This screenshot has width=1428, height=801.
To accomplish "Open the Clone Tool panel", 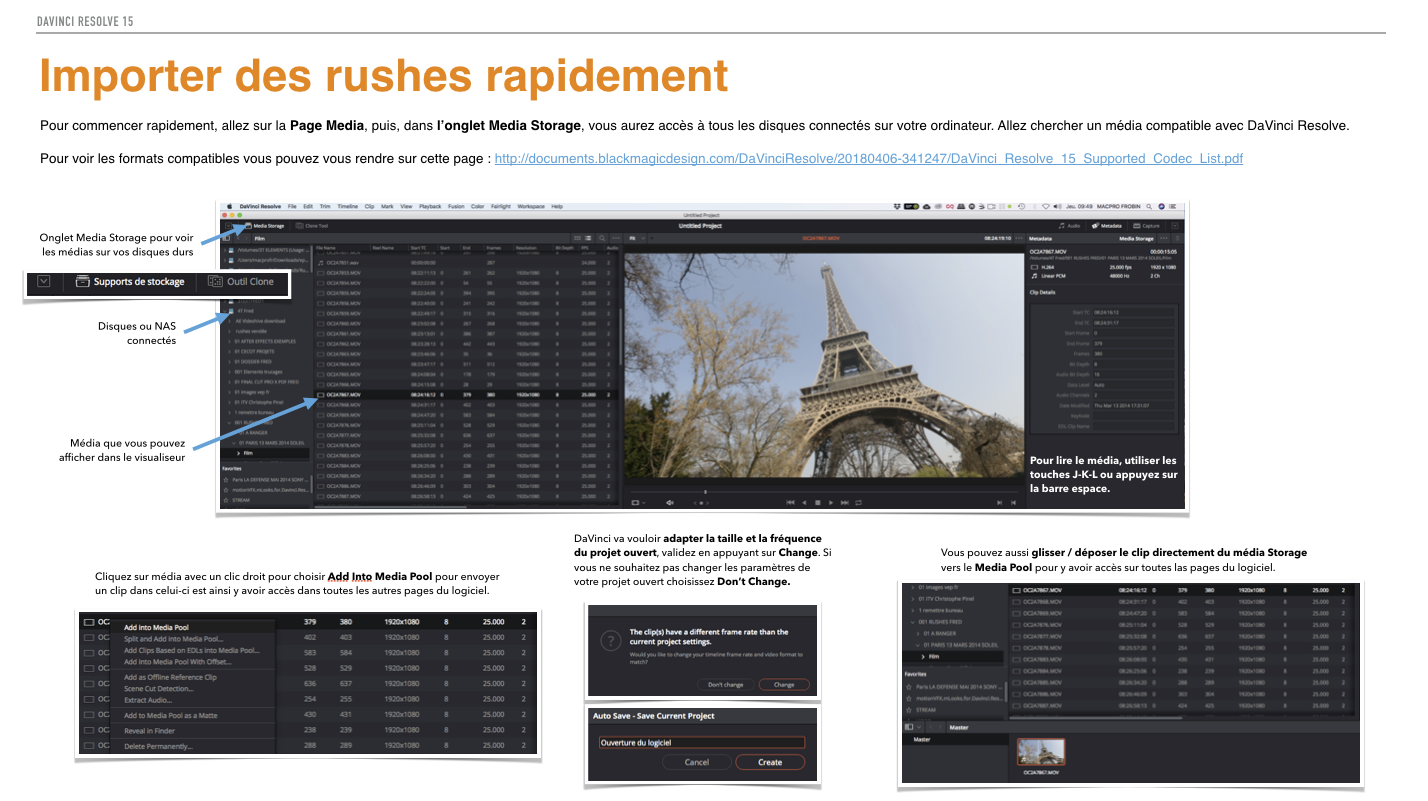I will [x=313, y=227].
